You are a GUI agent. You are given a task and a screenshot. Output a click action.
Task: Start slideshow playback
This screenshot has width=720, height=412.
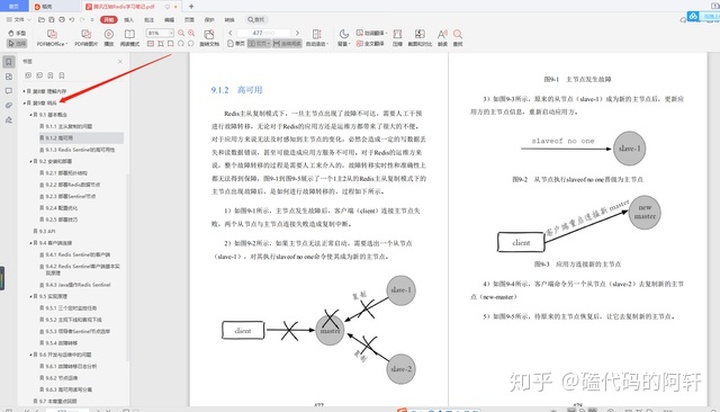coord(109,38)
